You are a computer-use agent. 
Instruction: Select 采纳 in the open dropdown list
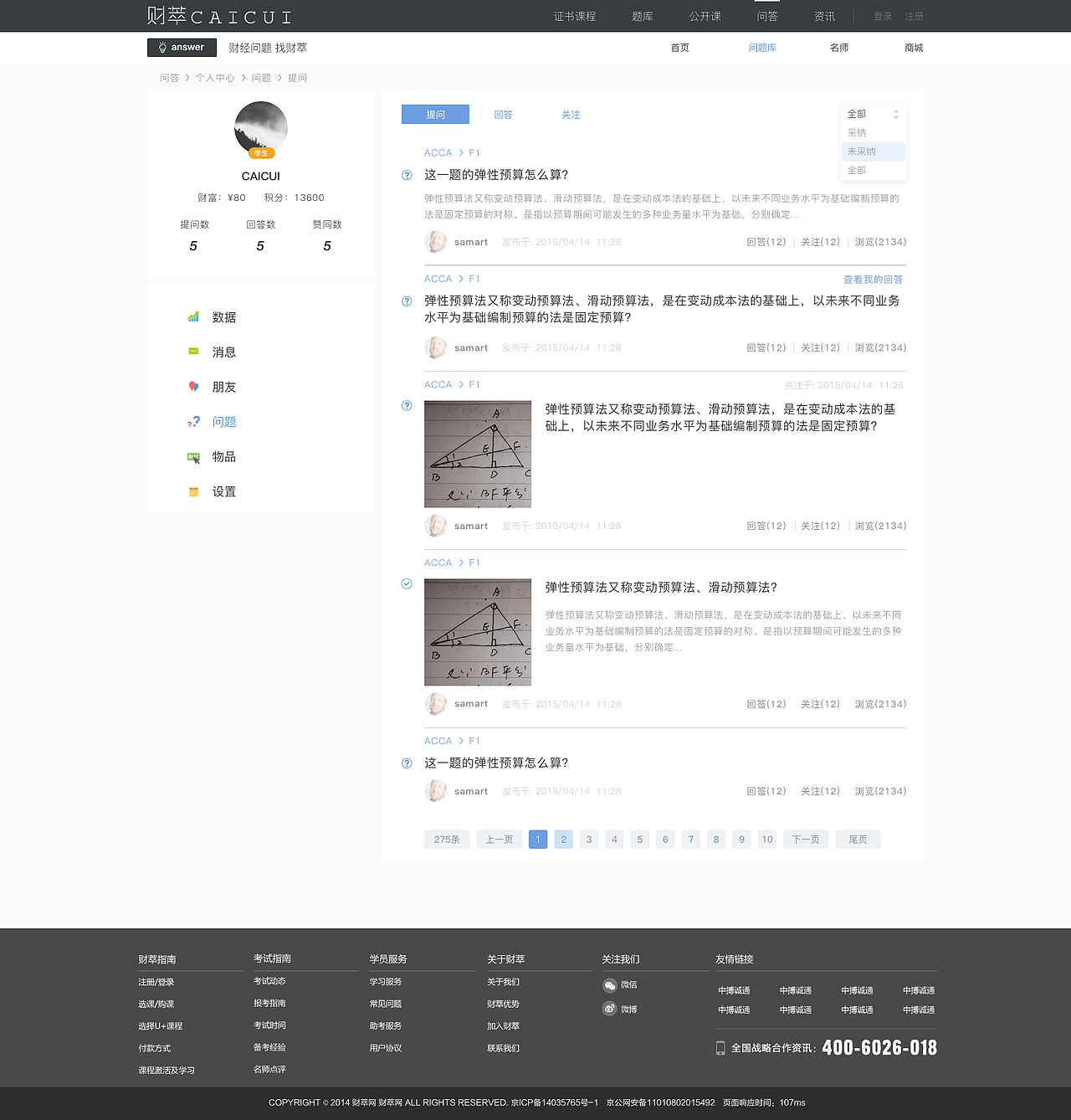point(857,132)
